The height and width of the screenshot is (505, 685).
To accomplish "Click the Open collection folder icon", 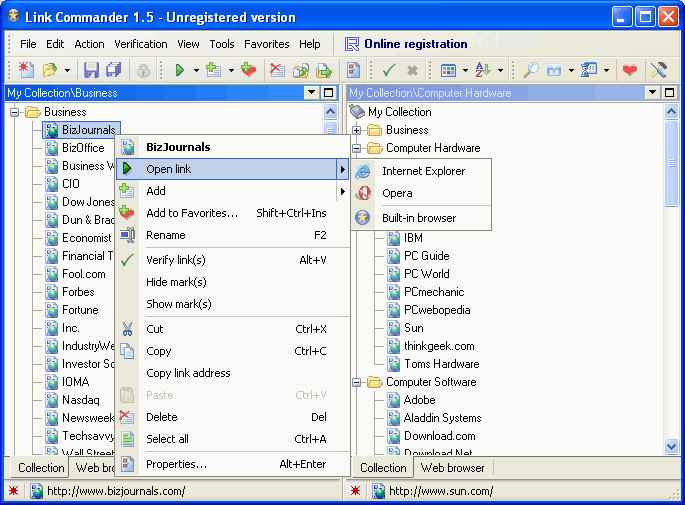I will tap(50, 69).
